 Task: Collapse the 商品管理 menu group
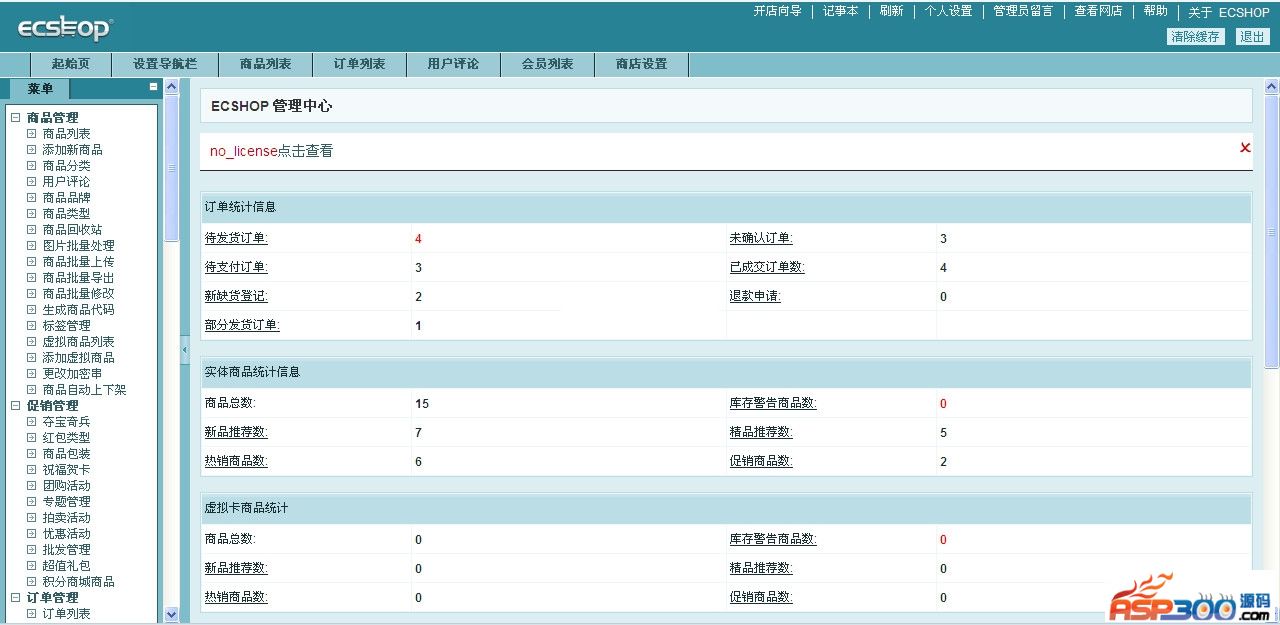(15, 118)
